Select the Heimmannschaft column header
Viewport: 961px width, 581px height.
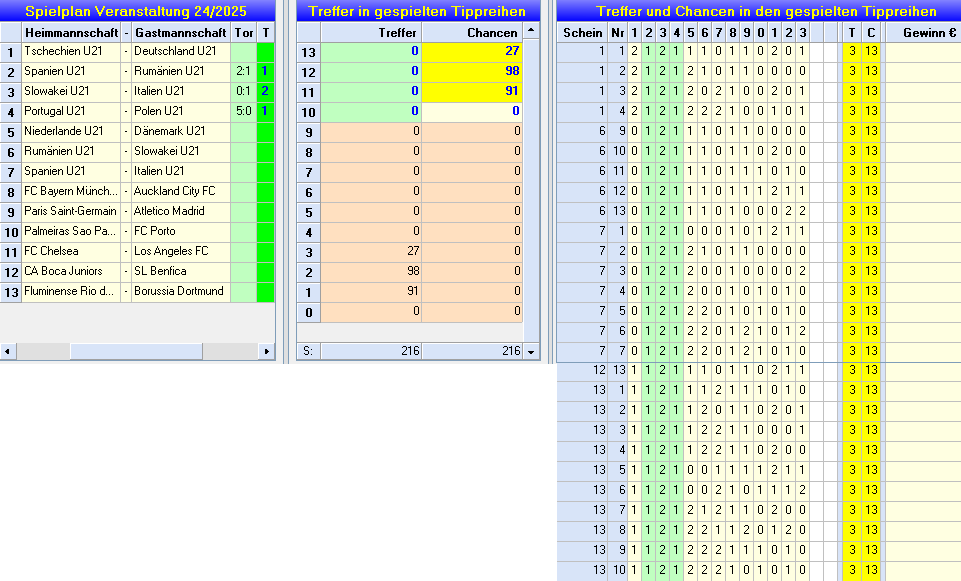[x=71, y=32]
